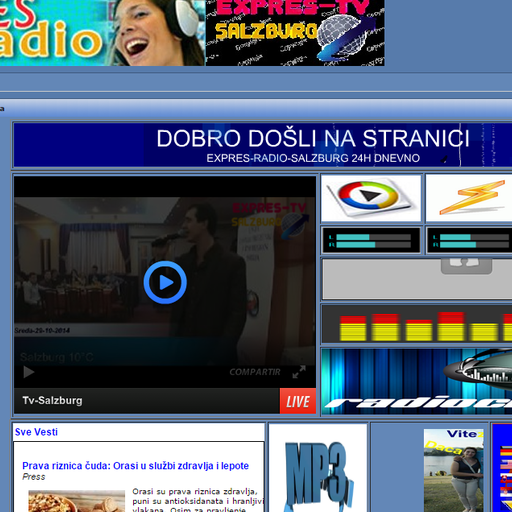Click the right audio level meter
This screenshot has width=512, height=512.
(469, 240)
